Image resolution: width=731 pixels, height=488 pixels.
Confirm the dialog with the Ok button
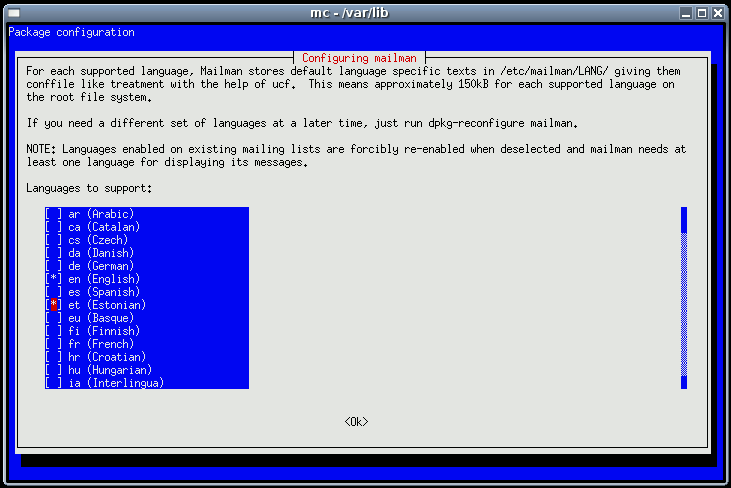click(356, 422)
